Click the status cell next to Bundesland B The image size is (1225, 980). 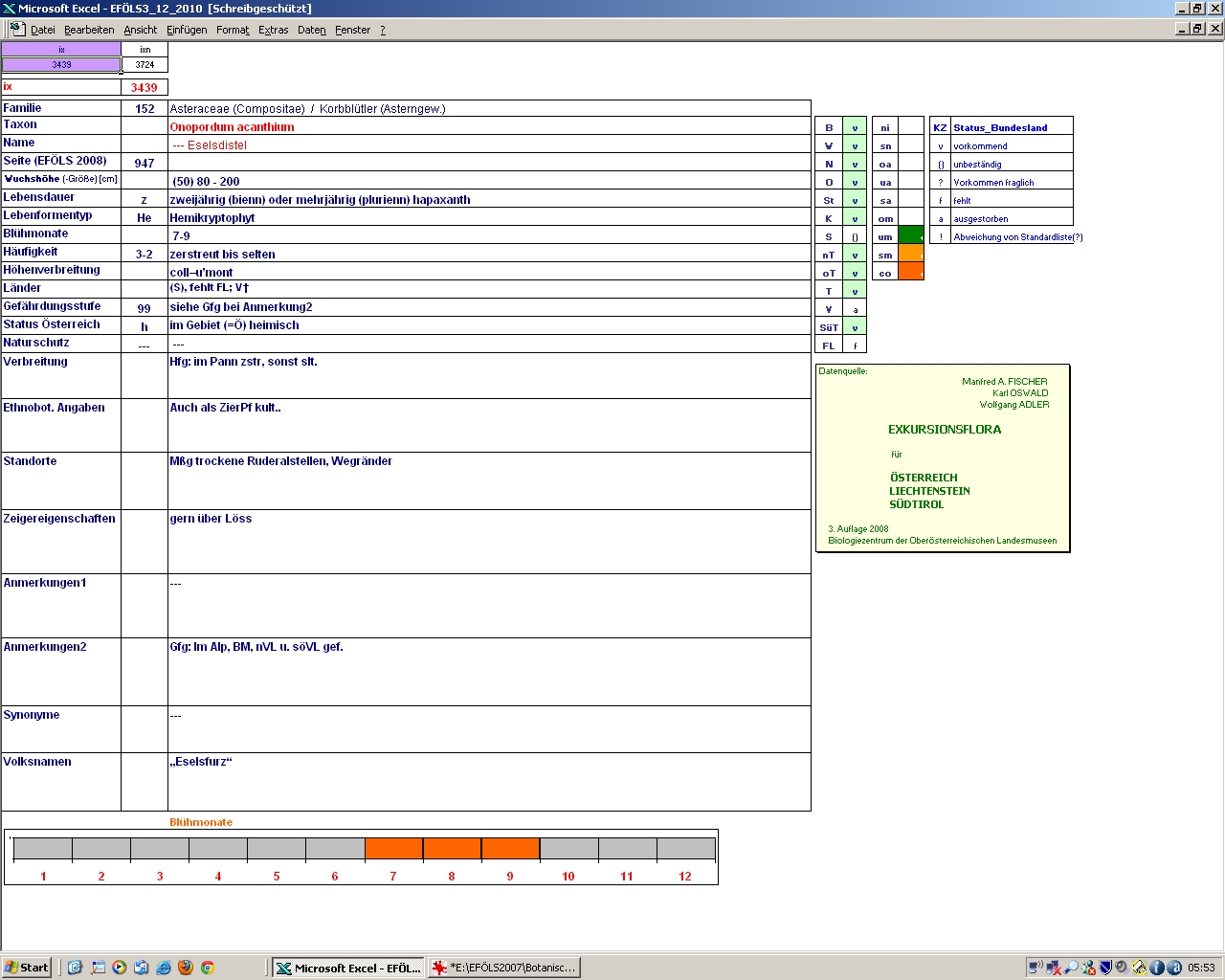(855, 127)
